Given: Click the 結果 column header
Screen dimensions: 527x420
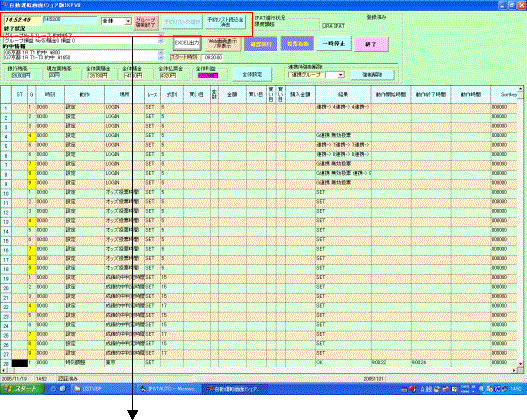Looking at the screenshot, I should (343, 95).
